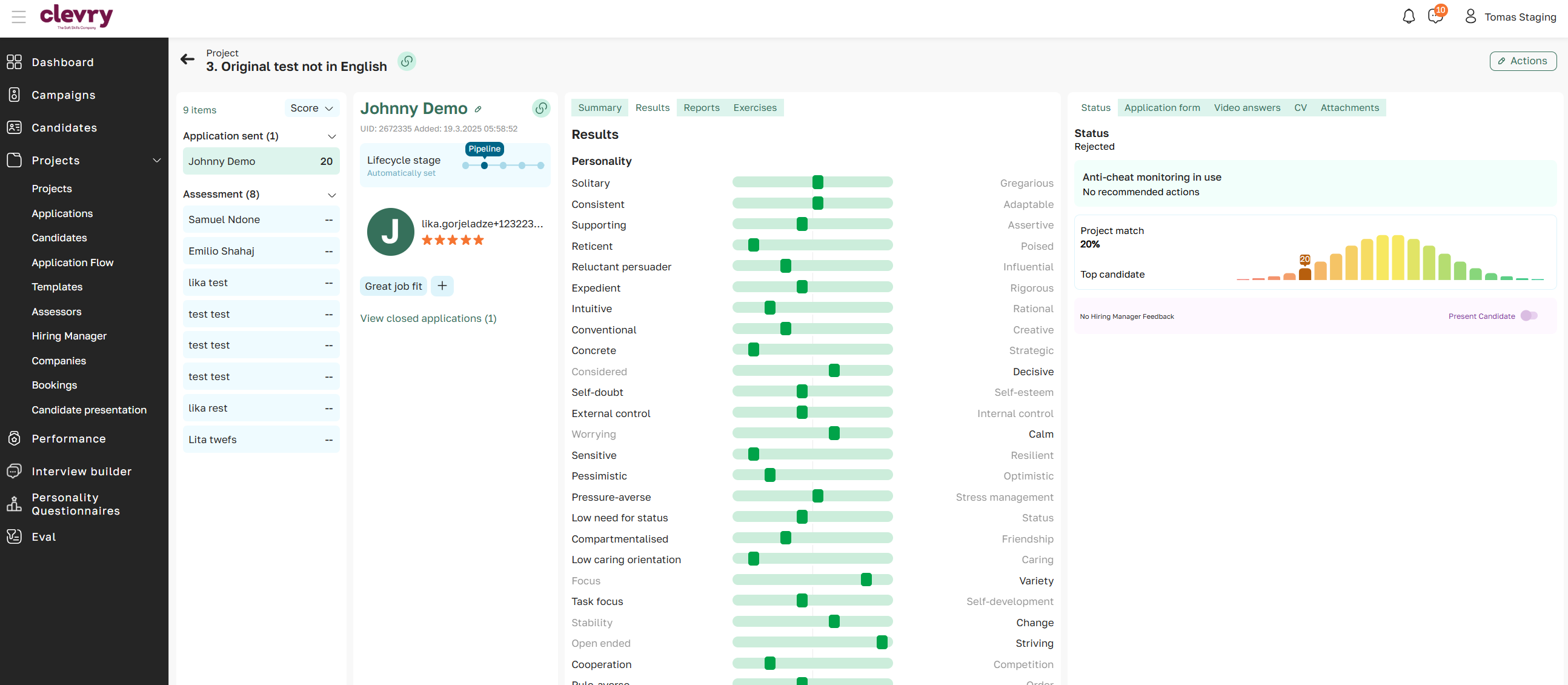Collapse the Assessment (8) section
Viewport: 1568px width, 685px height.
(x=332, y=195)
